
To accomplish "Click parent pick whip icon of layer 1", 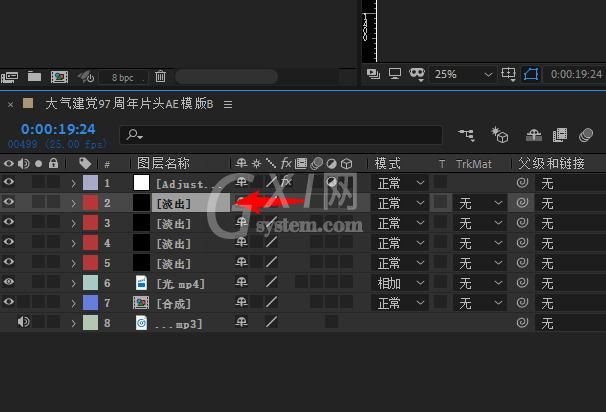I will pos(522,182).
